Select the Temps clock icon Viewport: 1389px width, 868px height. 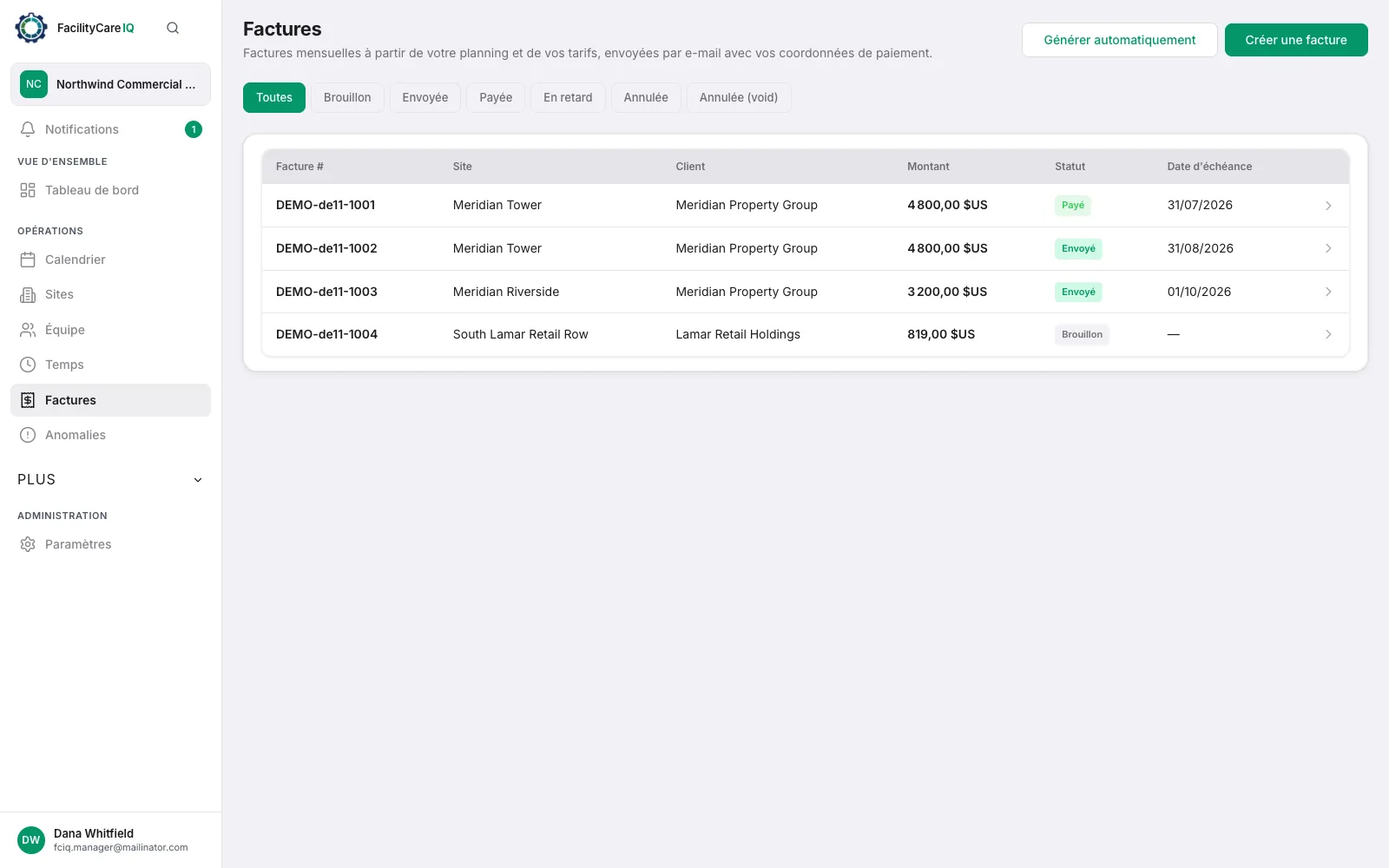coord(28,365)
